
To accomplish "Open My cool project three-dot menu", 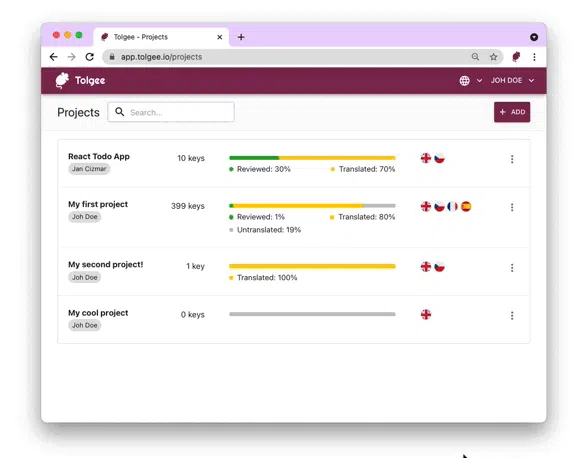I will [x=512, y=316].
